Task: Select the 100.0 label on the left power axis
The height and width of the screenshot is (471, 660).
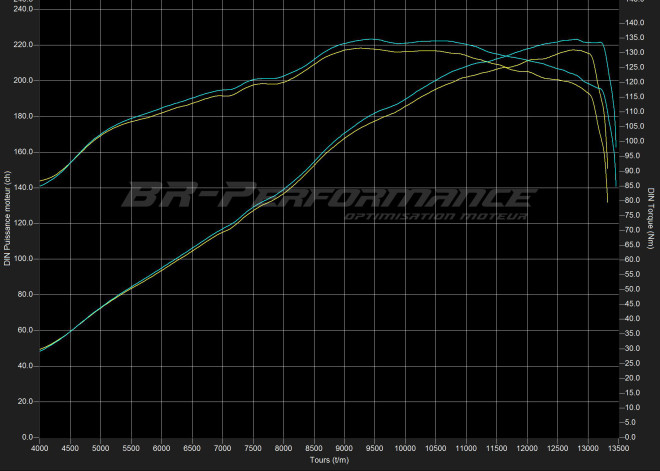Action: (22, 259)
